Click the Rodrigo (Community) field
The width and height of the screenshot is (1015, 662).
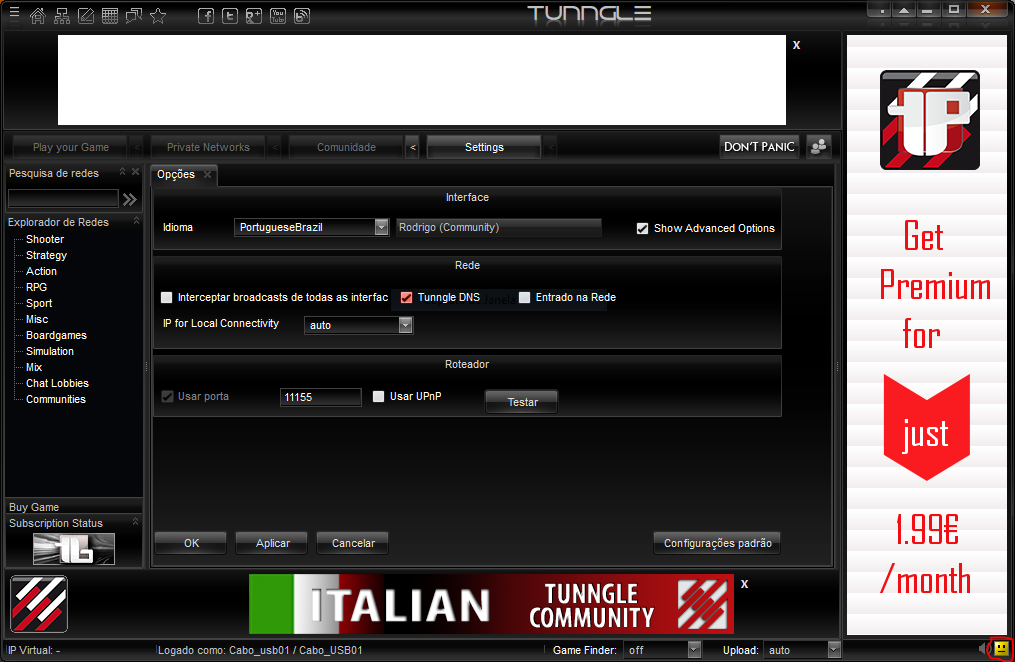click(x=498, y=227)
